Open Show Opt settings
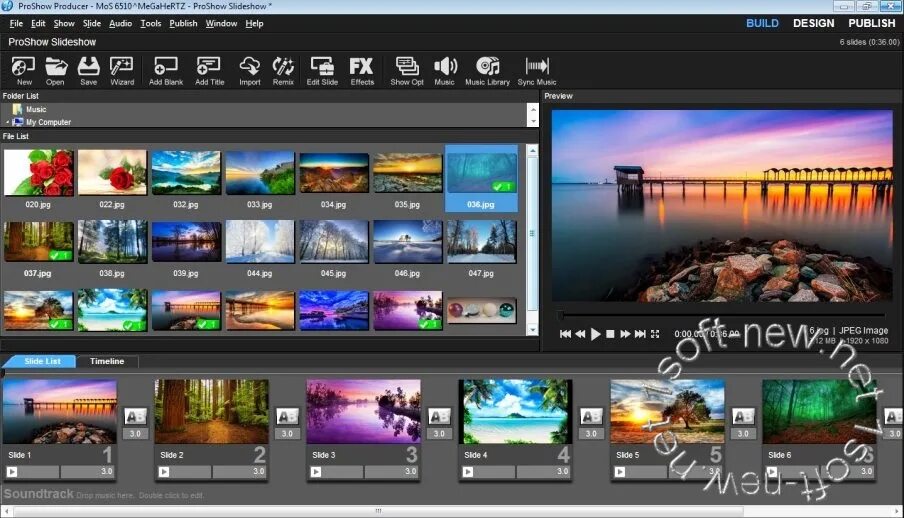 pos(407,71)
